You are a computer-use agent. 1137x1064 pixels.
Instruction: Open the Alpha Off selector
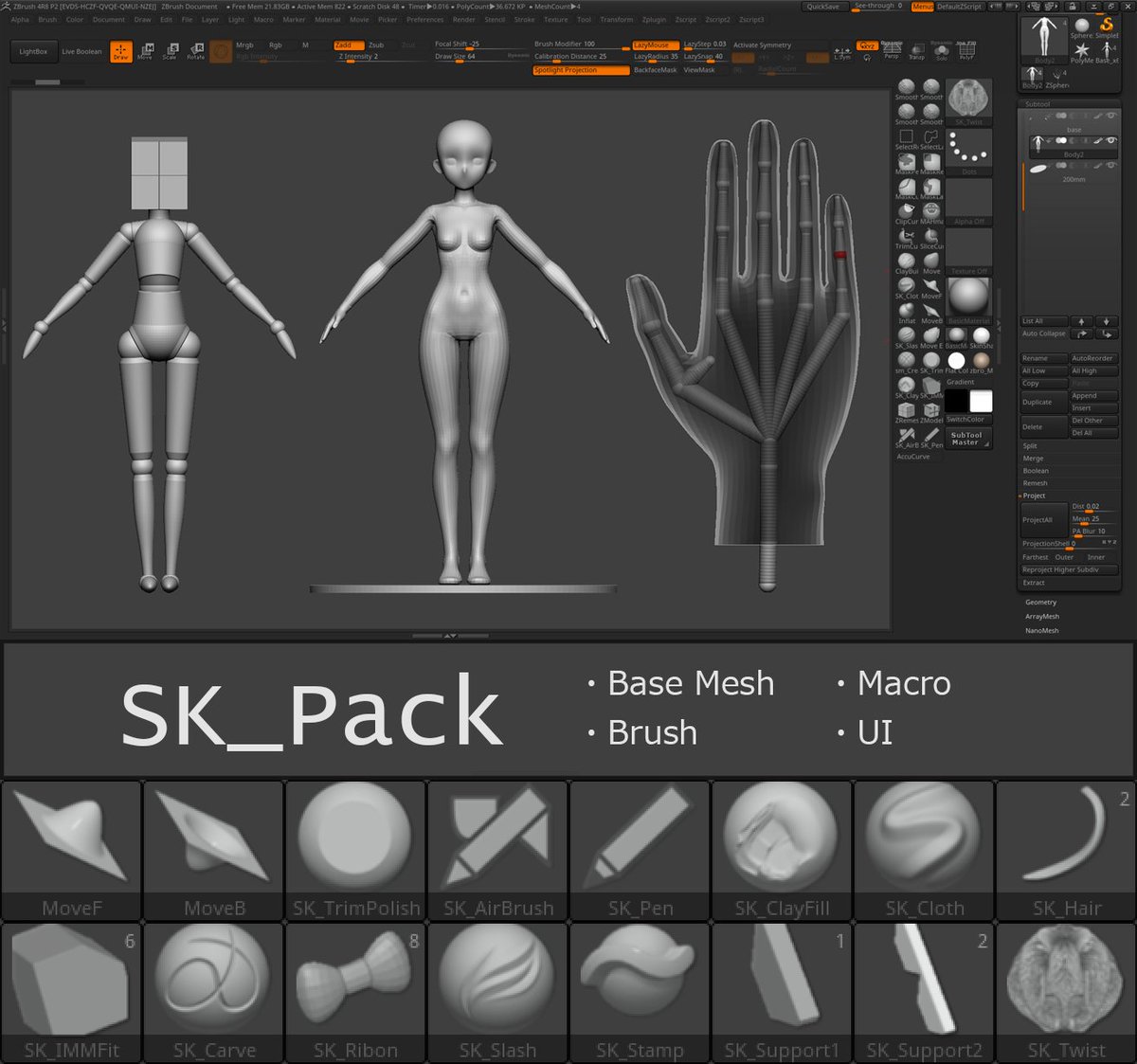pyautogui.click(x=968, y=202)
